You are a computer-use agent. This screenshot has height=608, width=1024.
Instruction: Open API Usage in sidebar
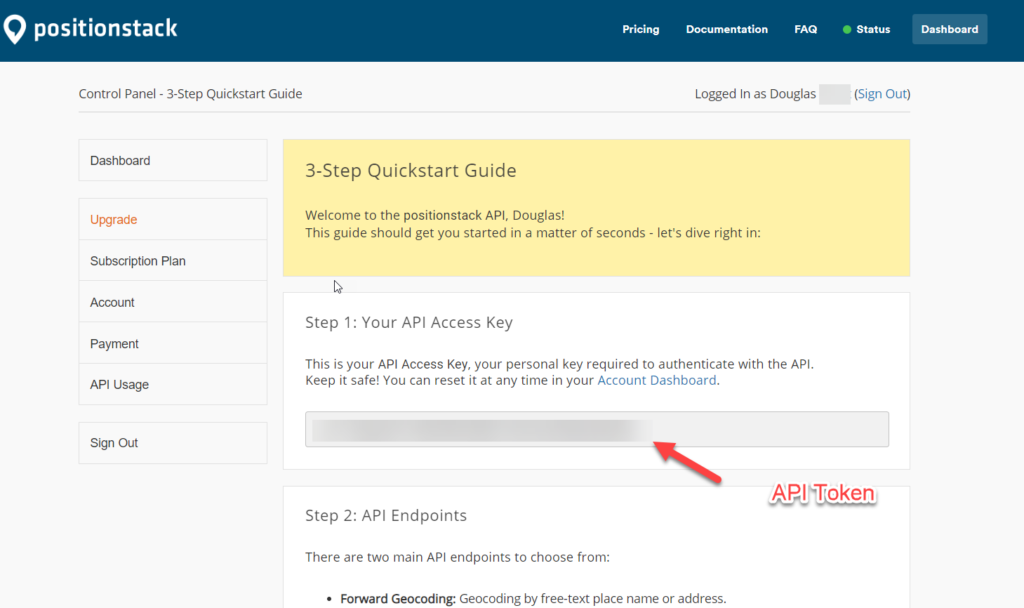click(x=173, y=384)
